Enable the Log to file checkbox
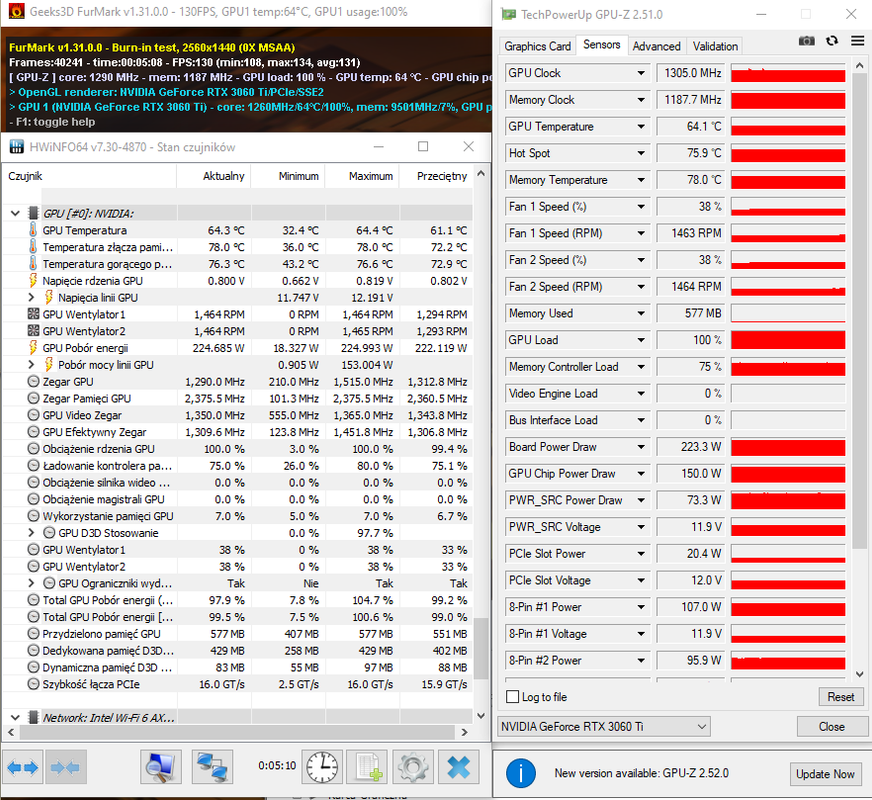 click(x=513, y=697)
